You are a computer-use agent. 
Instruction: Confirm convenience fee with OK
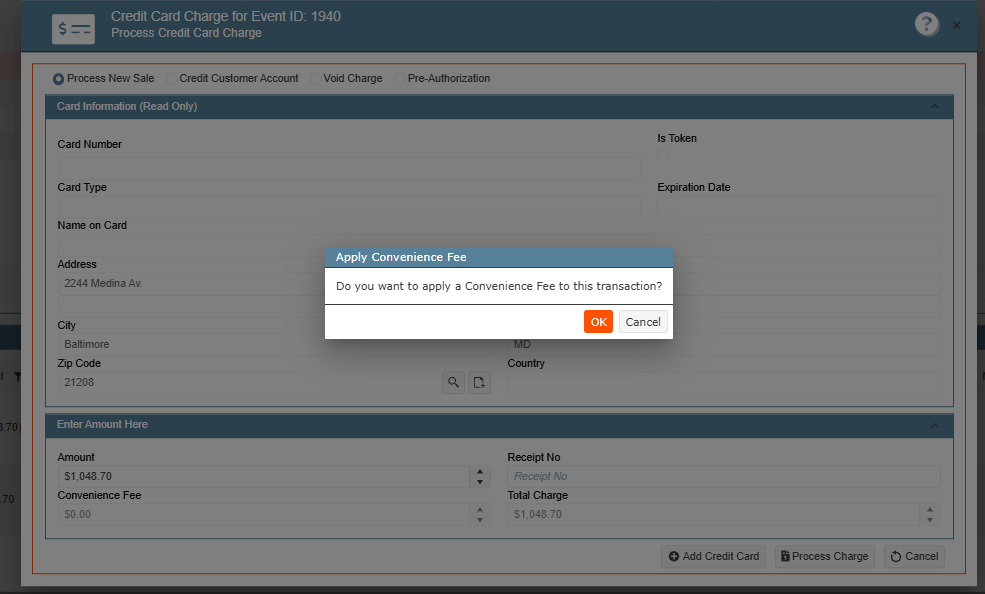click(x=598, y=321)
